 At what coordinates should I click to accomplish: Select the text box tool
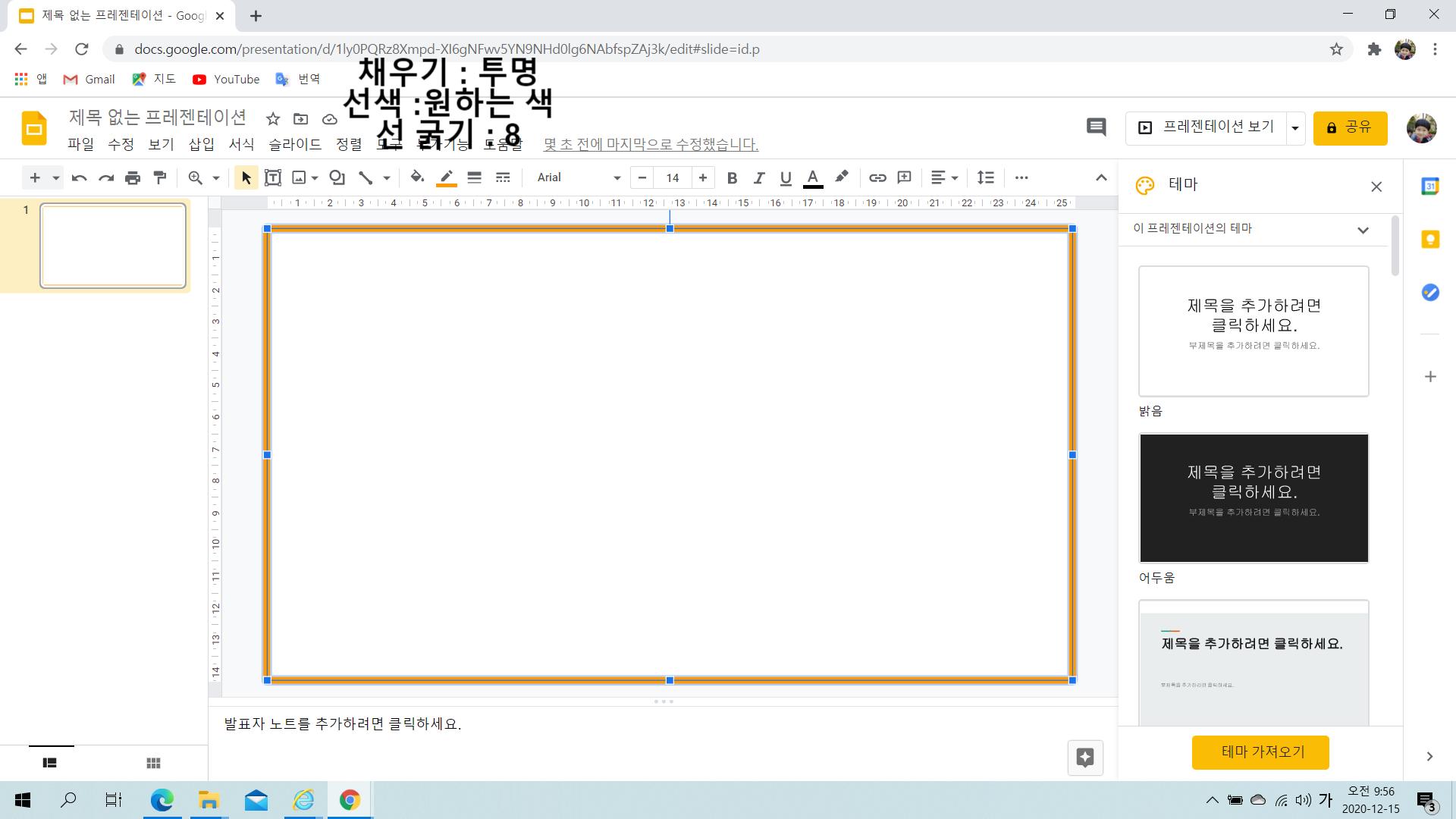click(273, 177)
